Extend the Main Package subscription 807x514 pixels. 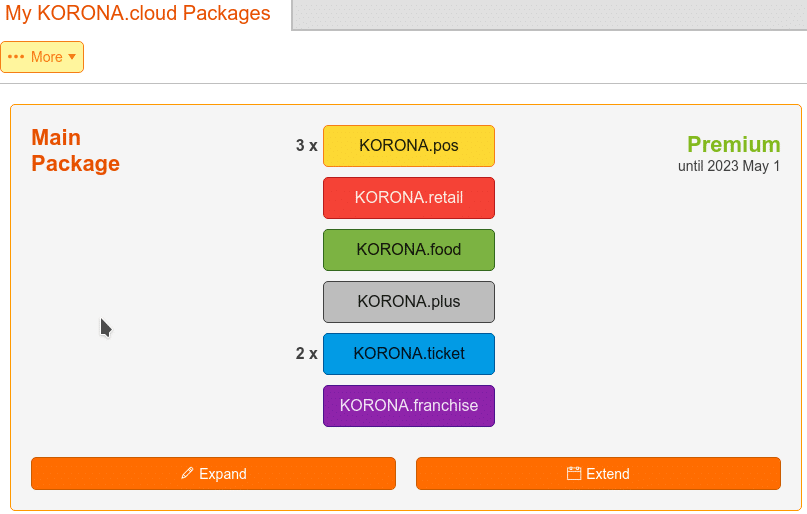pos(598,473)
